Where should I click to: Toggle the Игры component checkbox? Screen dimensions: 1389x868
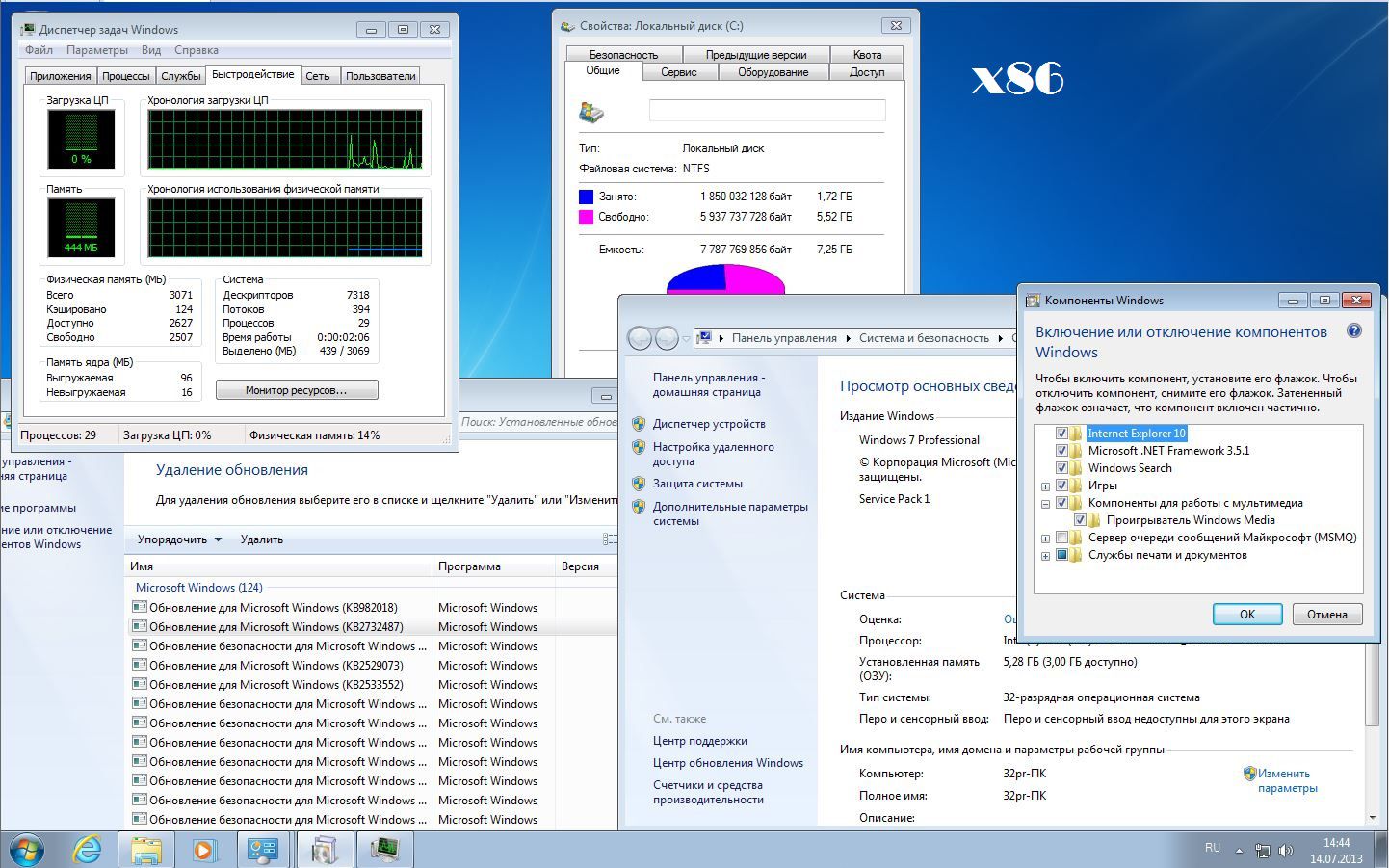pos(1061,486)
